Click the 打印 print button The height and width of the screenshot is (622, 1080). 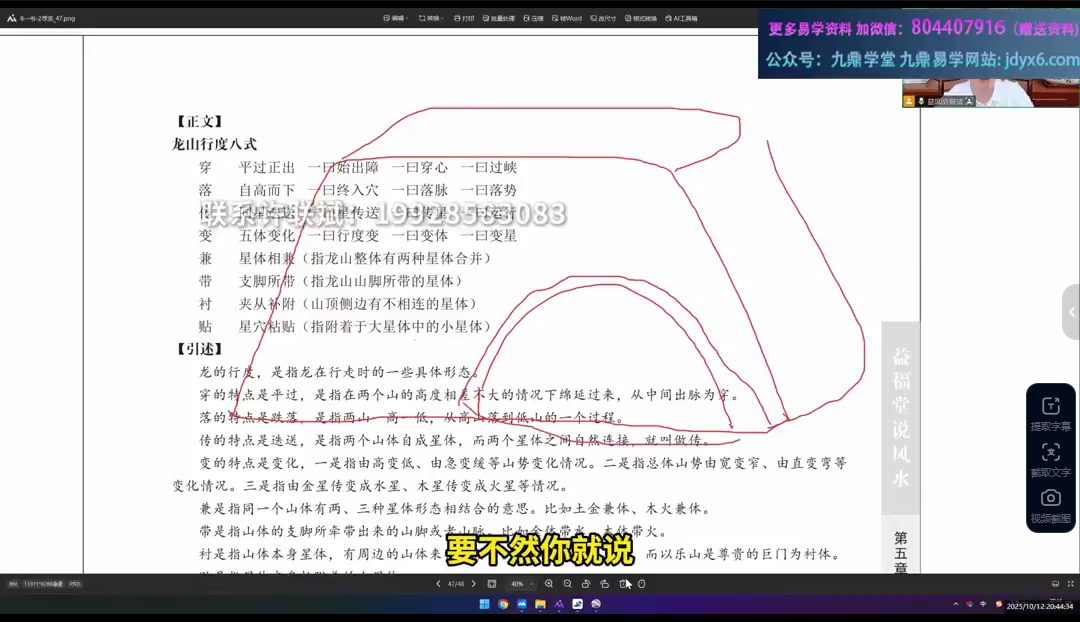pos(464,18)
